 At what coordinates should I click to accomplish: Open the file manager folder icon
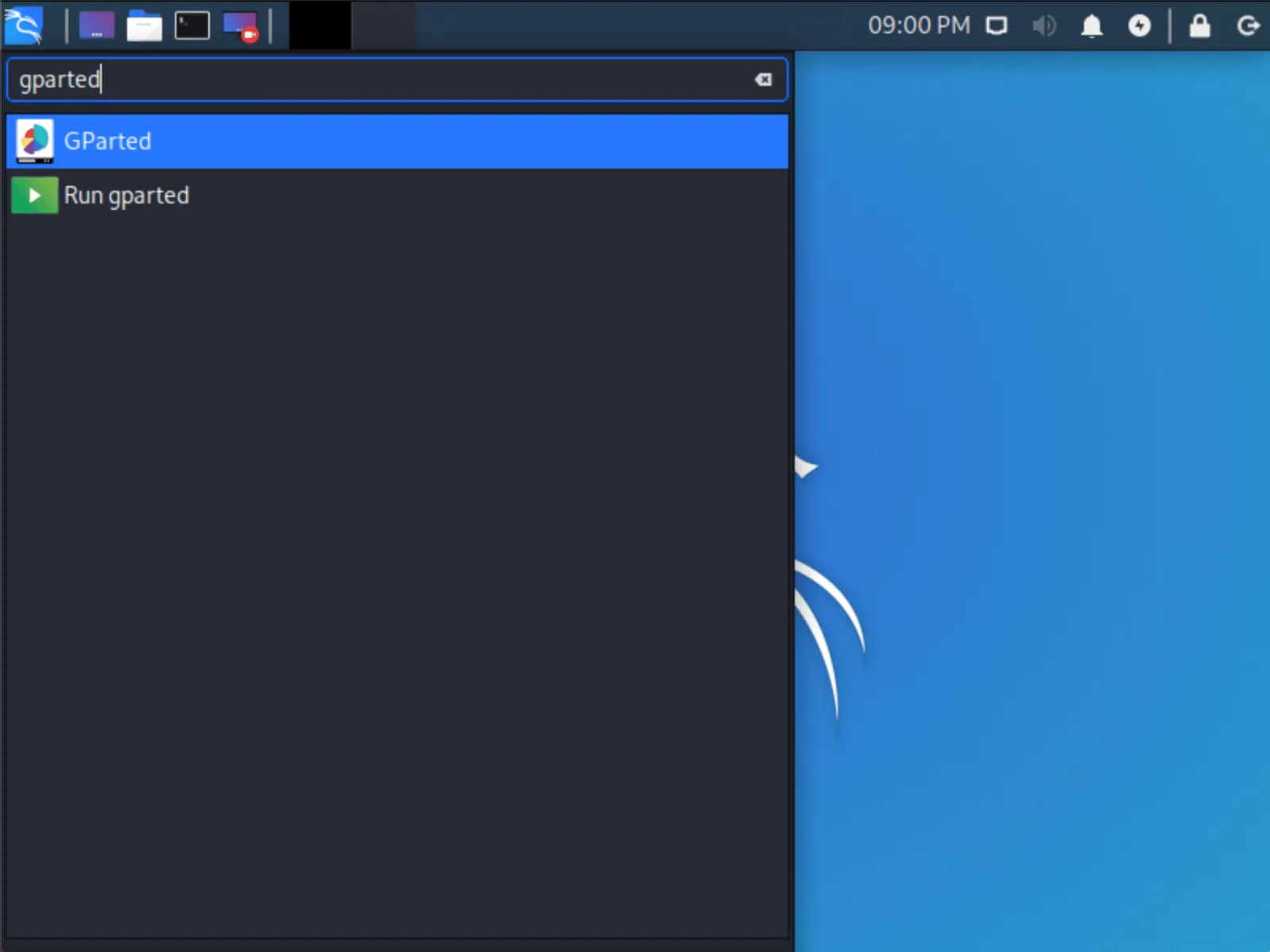[x=144, y=25]
